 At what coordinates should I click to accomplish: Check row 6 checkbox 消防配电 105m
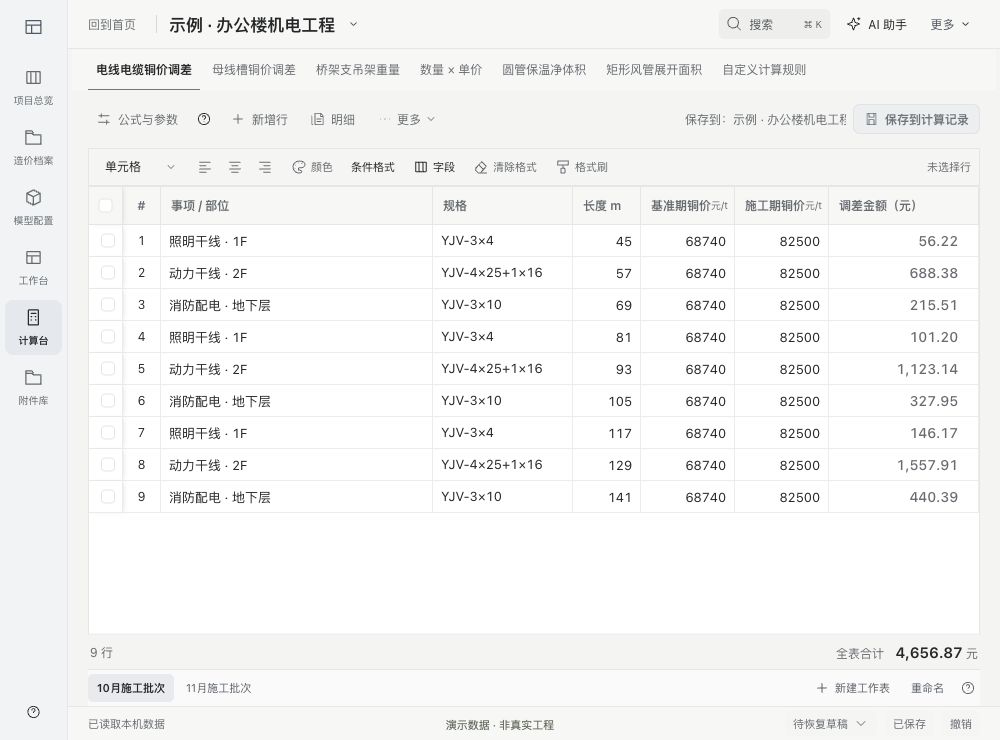108,401
